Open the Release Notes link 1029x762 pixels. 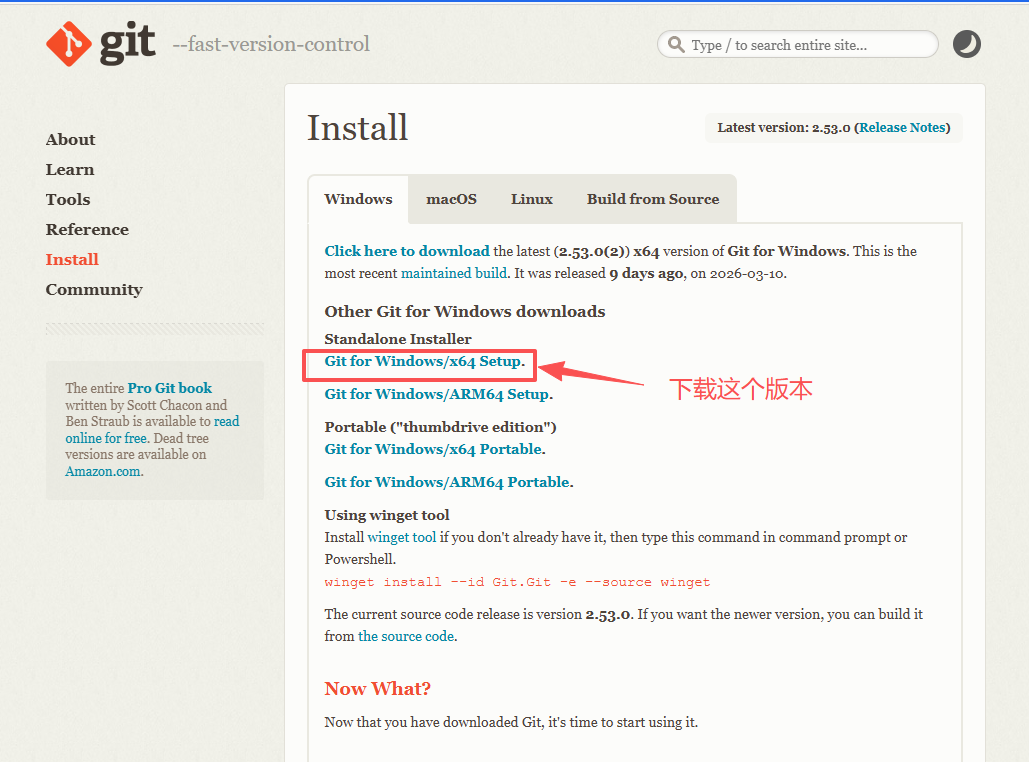point(902,127)
